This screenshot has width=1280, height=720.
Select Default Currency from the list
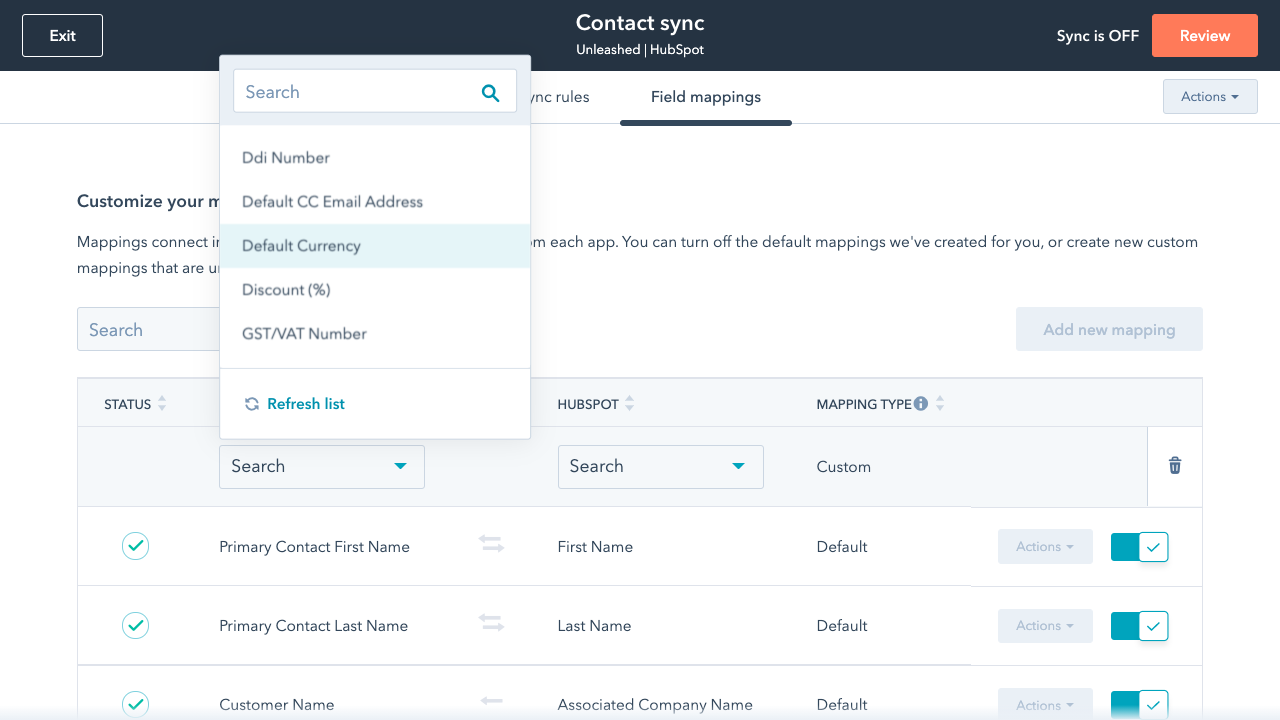[x=301, y=246]
